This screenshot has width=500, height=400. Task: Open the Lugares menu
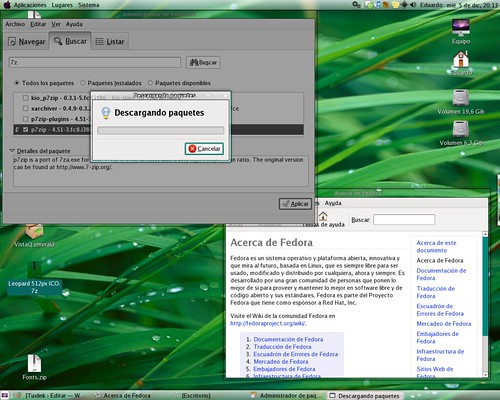[x=62, y=5]
